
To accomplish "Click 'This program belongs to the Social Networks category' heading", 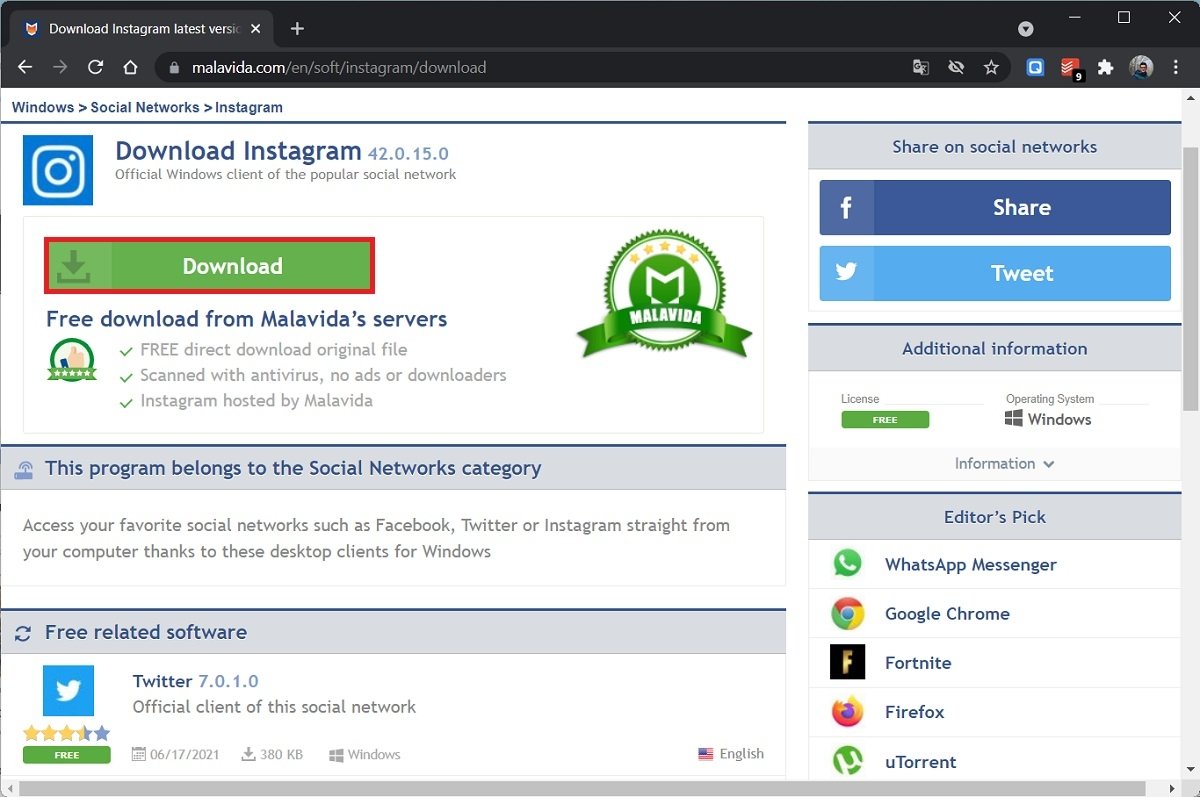I will [x=293, y=468].
